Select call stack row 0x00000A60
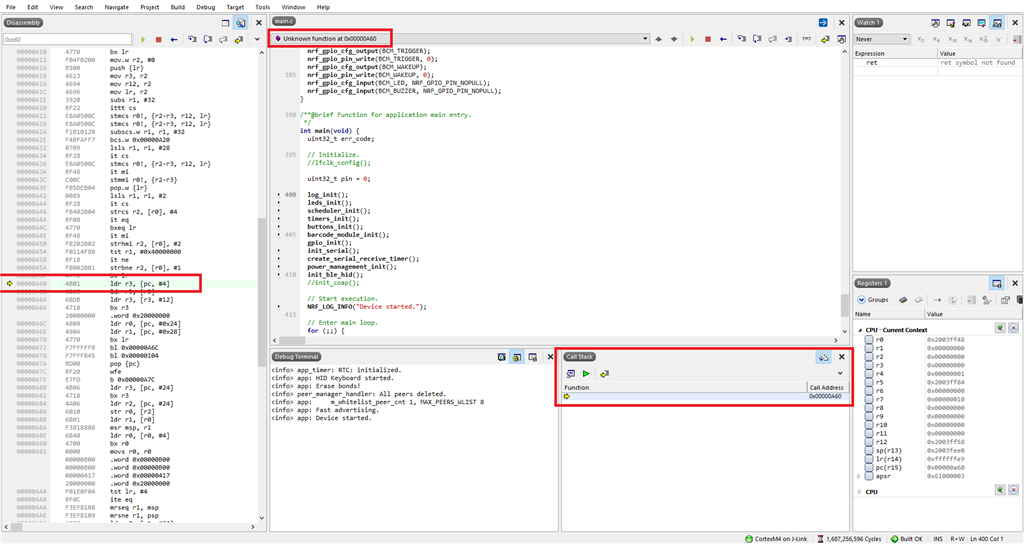 705,396
